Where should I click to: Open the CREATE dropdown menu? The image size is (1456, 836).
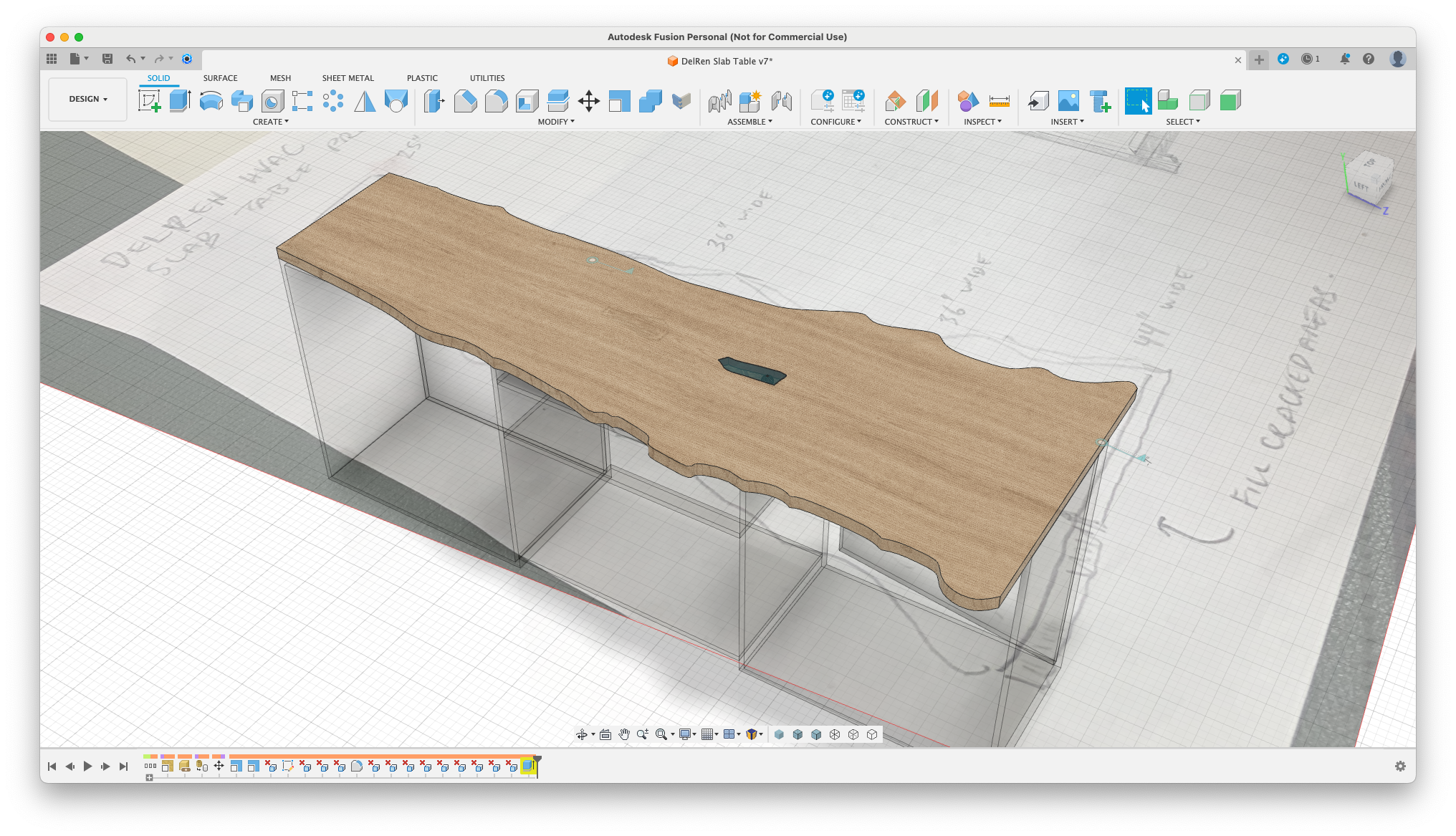[271, 122]
